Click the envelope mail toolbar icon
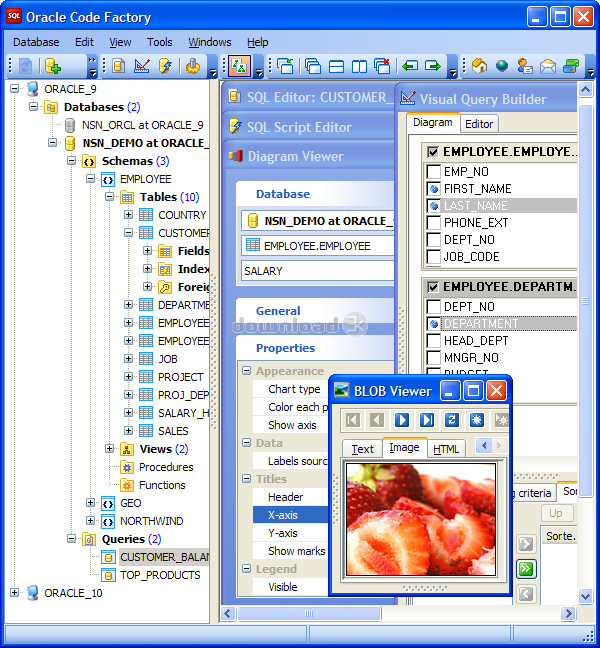This screenshot has height=648, width=600. tap(548, 66)
